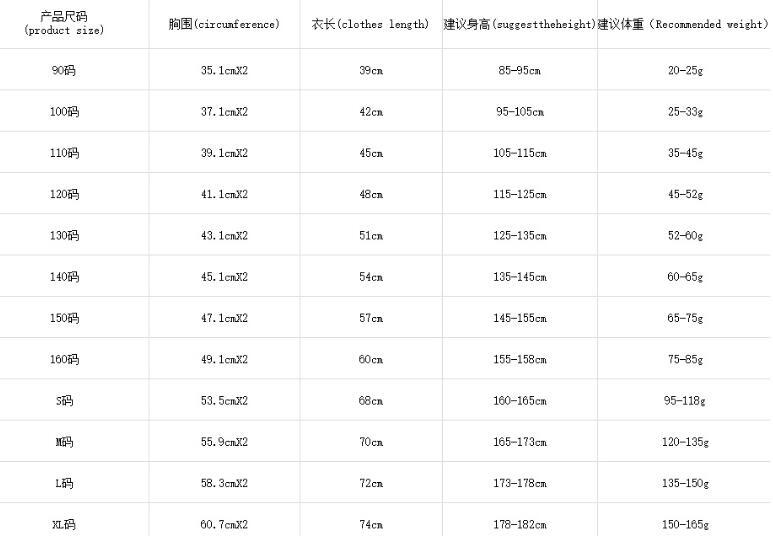This screenshot has width=773, height=549.
Task: Select the 160-165cm height cell
Action: click(x=519, y=401)
